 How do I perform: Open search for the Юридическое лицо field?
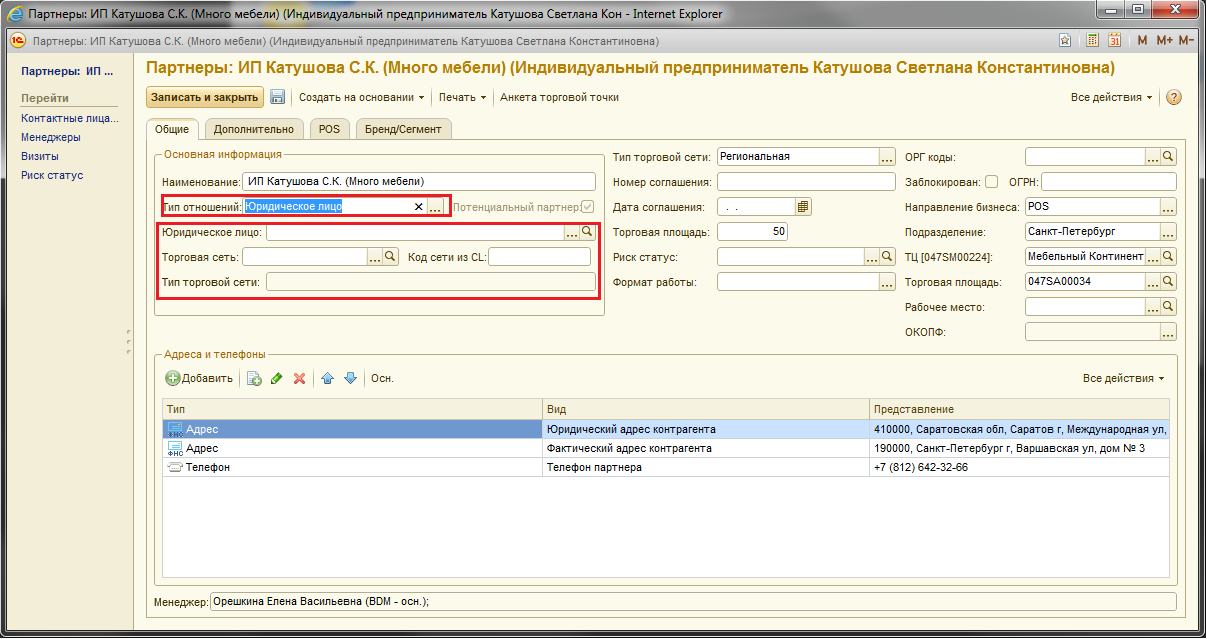tap(588, 232)
